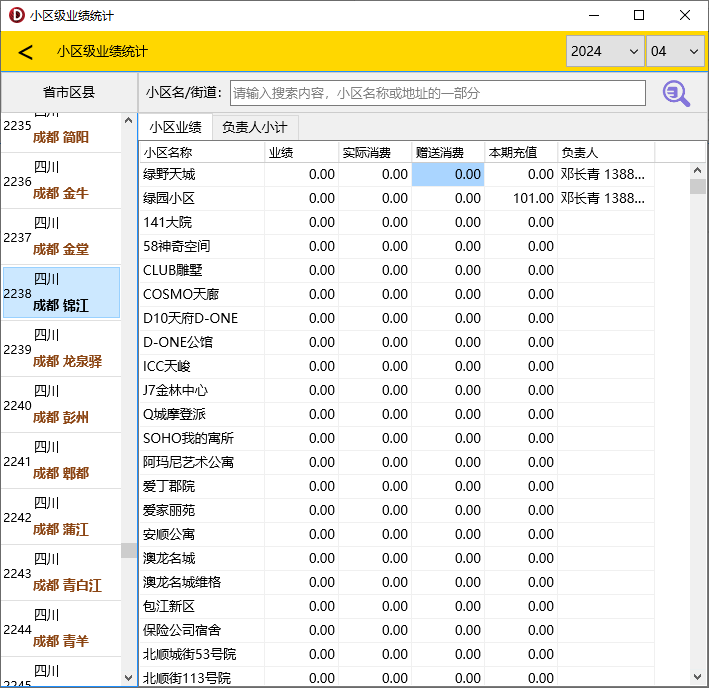Viewport: 709px width, 688px height.
Task: Click the 小区名/街道 search input field
Action: 437,93
